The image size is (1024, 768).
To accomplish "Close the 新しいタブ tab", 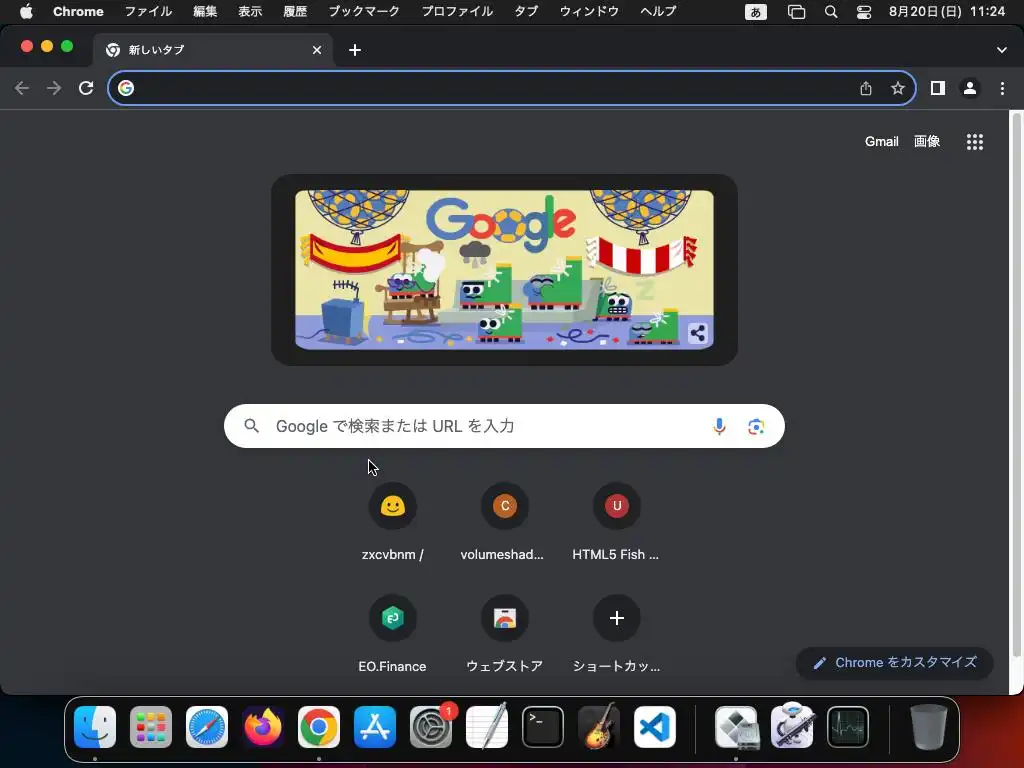I will [317, 50].
